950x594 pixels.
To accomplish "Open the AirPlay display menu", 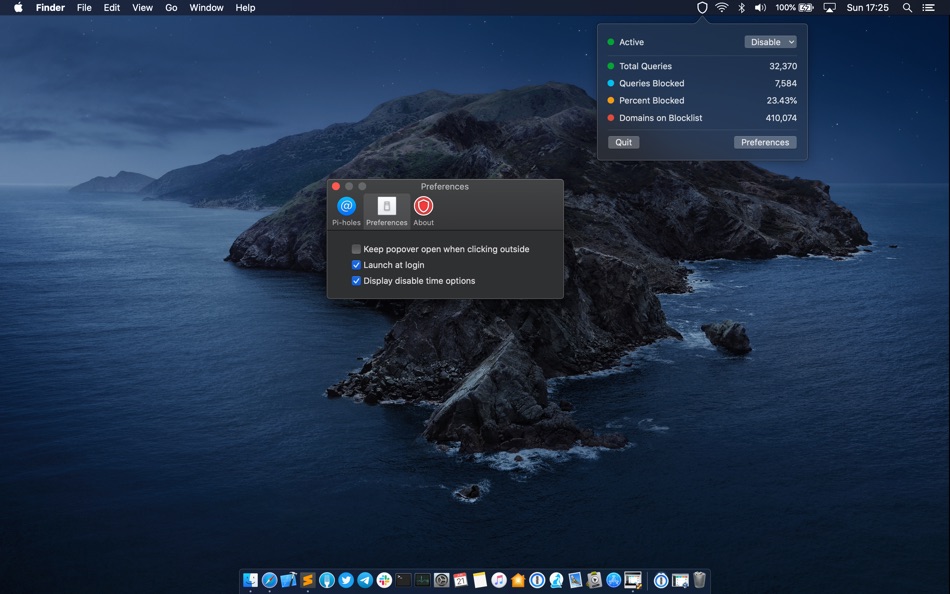I will click(829, 8).
